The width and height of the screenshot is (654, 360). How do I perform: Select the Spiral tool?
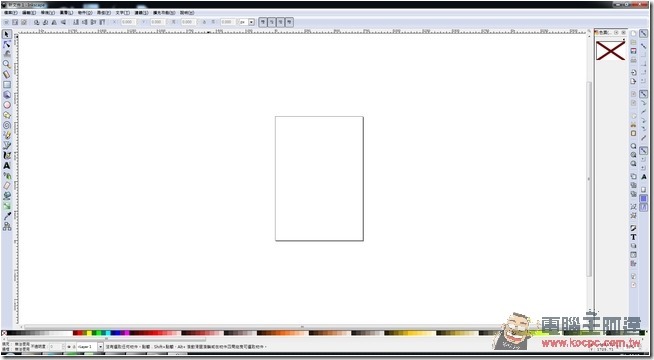pyautogui.click(x=7, y=125)
